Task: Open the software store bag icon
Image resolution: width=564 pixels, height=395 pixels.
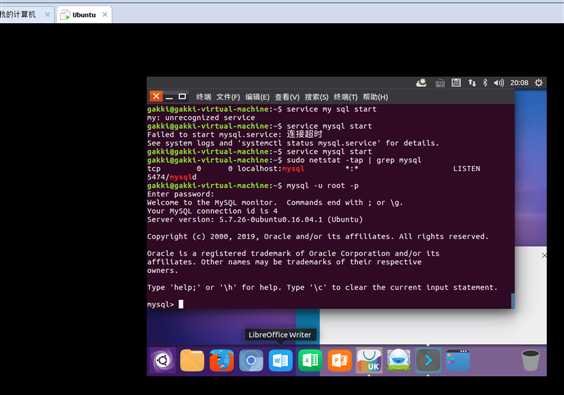Action: [369, 360]
